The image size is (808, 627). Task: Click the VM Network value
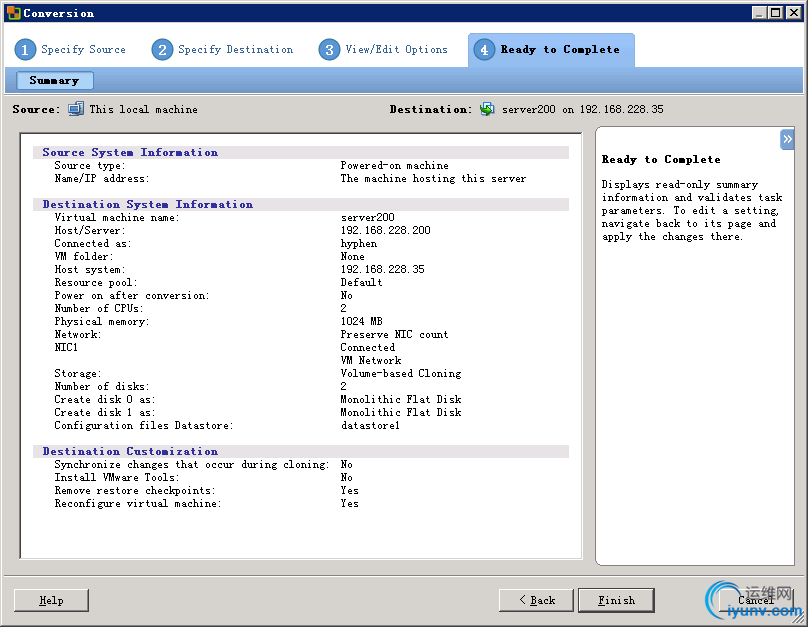pyautogui.click(x=371, y=360)
